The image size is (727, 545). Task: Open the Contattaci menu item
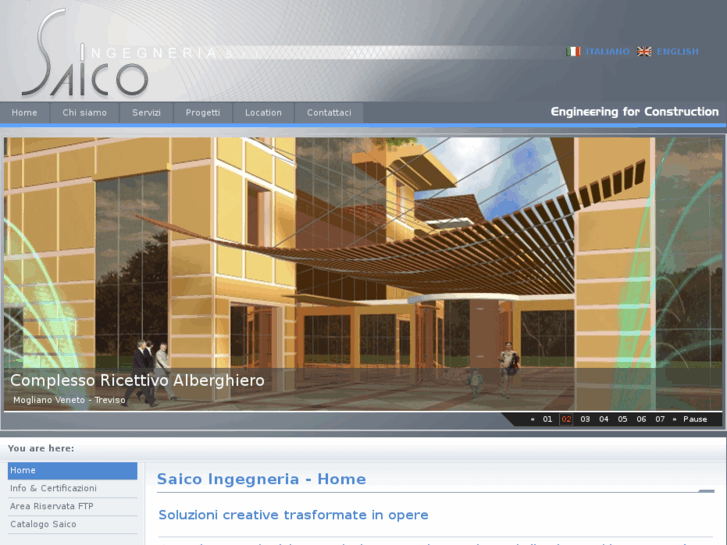click(329, 113)
